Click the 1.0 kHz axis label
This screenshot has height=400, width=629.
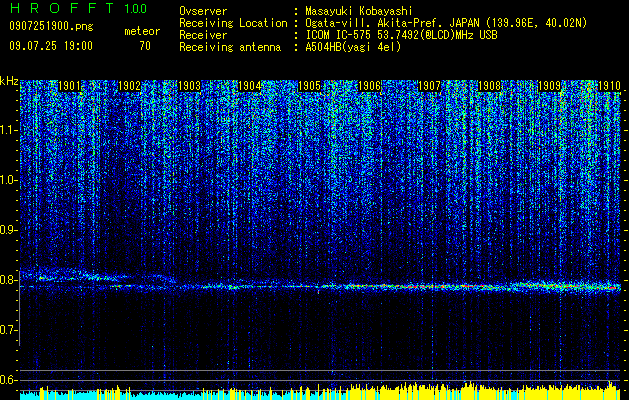[9, 180]
